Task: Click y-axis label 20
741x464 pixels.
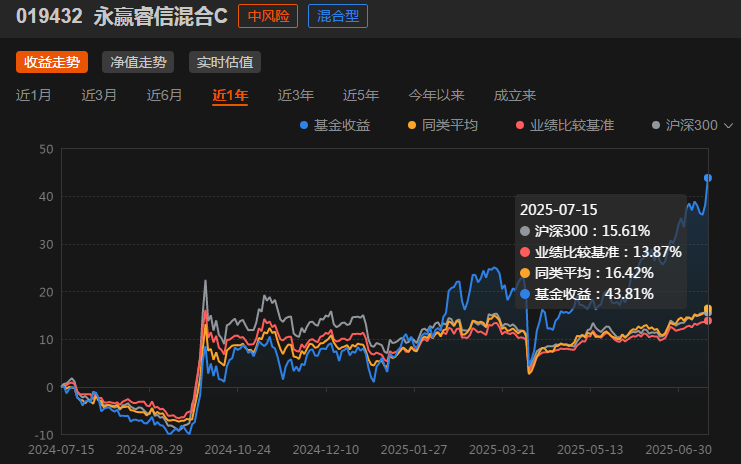Action: coord(46,292)
